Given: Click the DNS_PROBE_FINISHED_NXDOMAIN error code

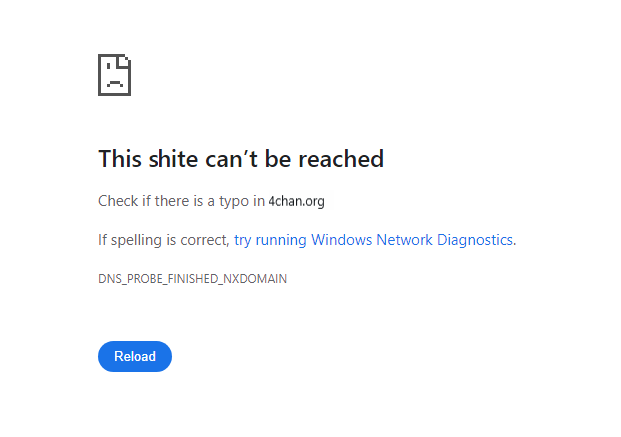Looking at the screenshot, I should tap(192, 279).
